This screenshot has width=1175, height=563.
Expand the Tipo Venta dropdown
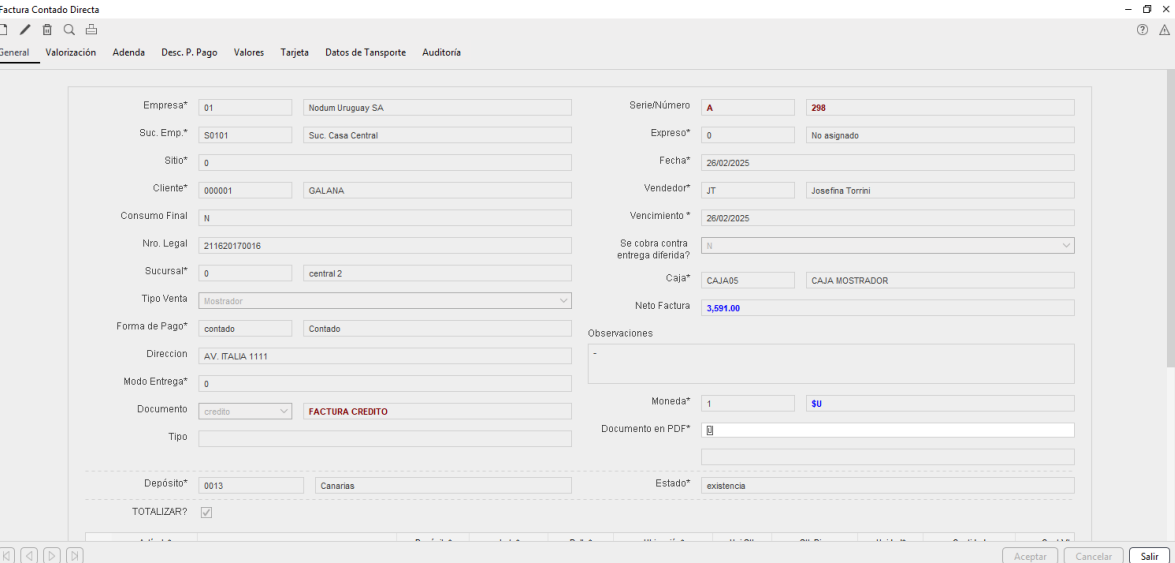tap(563, 300)
